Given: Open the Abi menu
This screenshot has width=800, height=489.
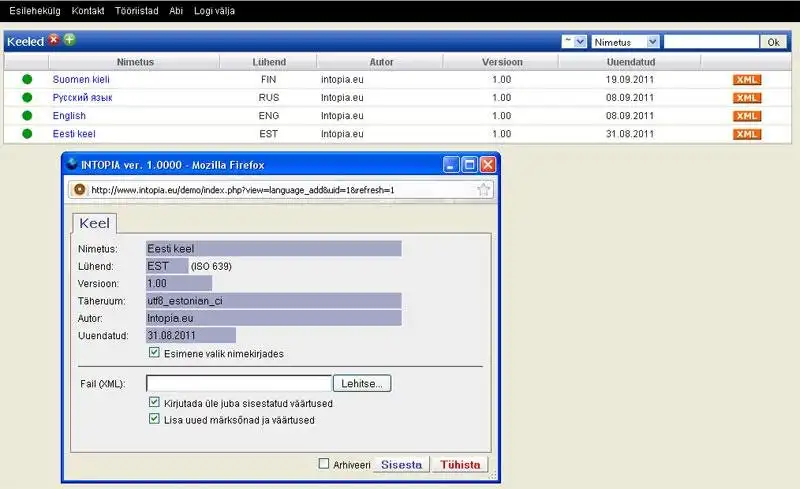Looking at the screenshot, I should coord(176,11).
